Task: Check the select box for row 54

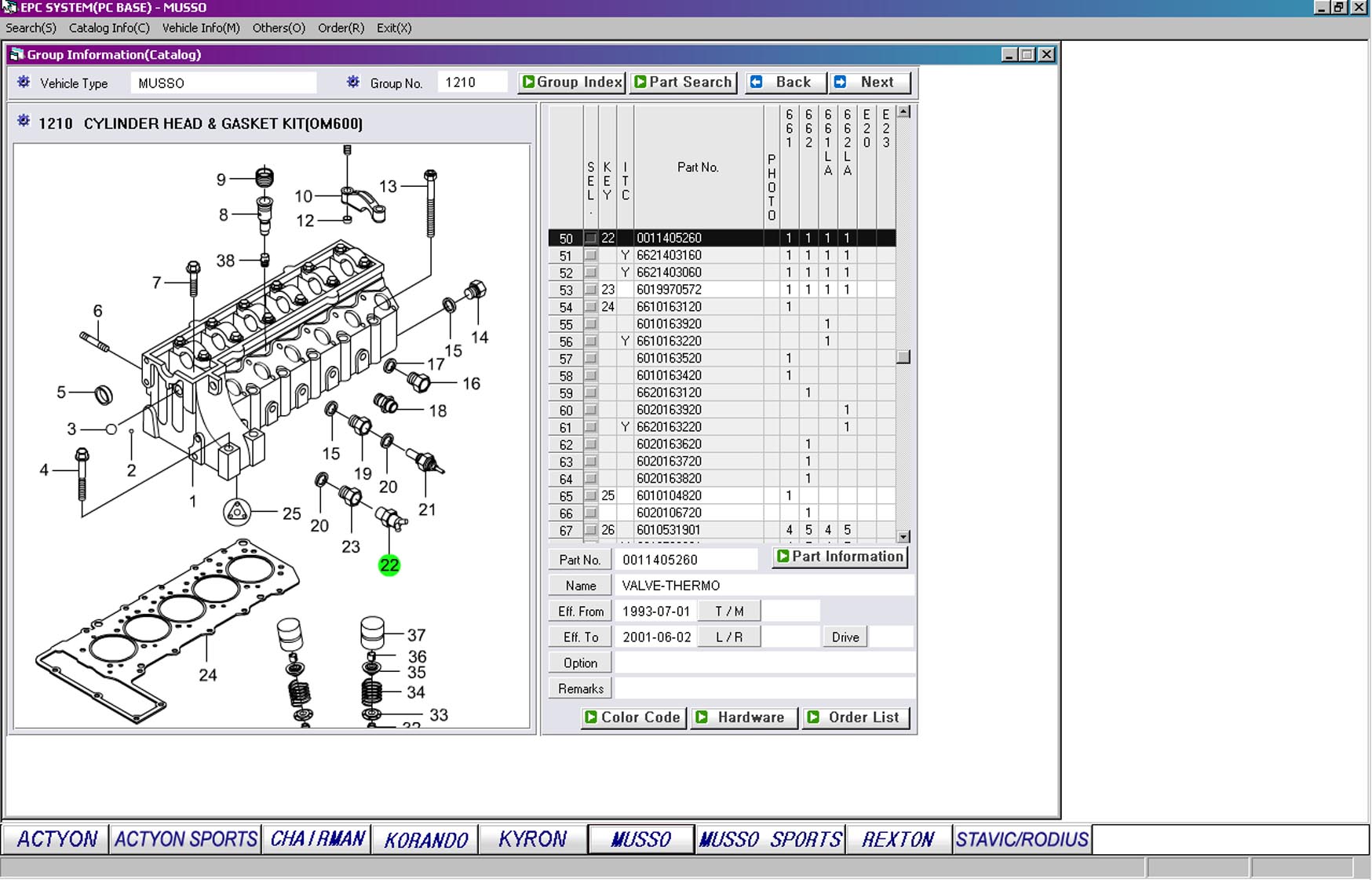Action: click(x=590, y=307)
